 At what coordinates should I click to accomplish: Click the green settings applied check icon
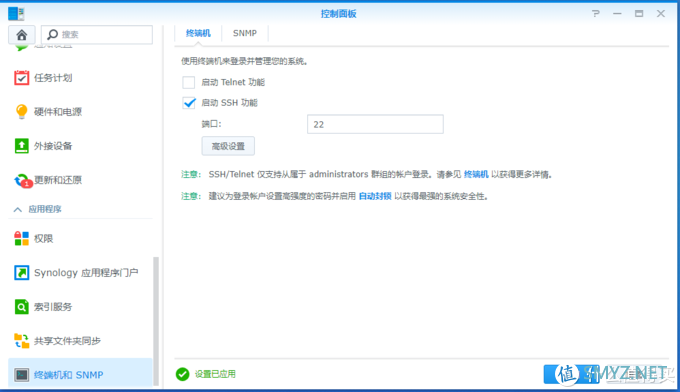[x=183, y=374]
